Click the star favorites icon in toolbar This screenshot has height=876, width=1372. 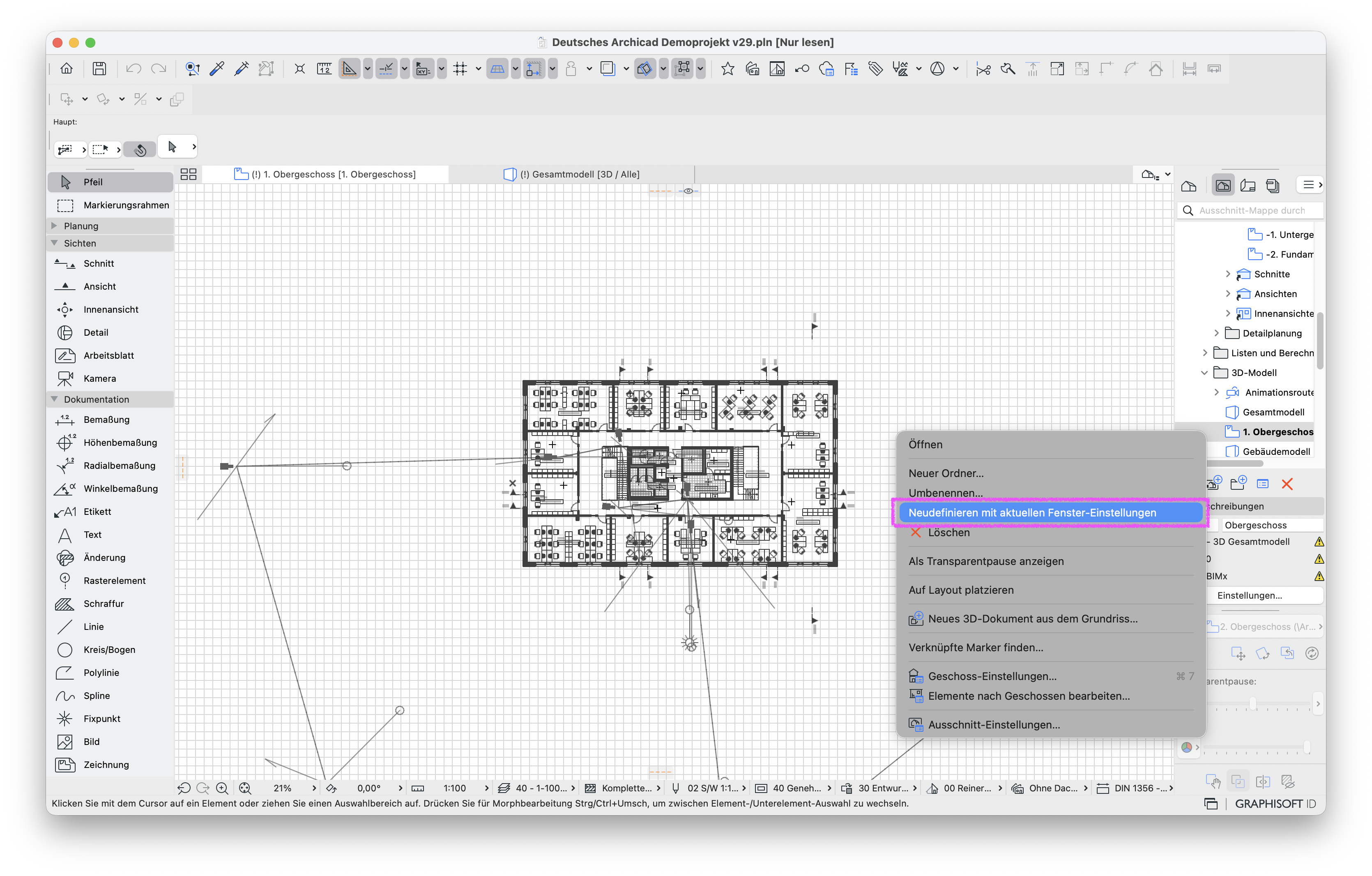click(727, 69)
